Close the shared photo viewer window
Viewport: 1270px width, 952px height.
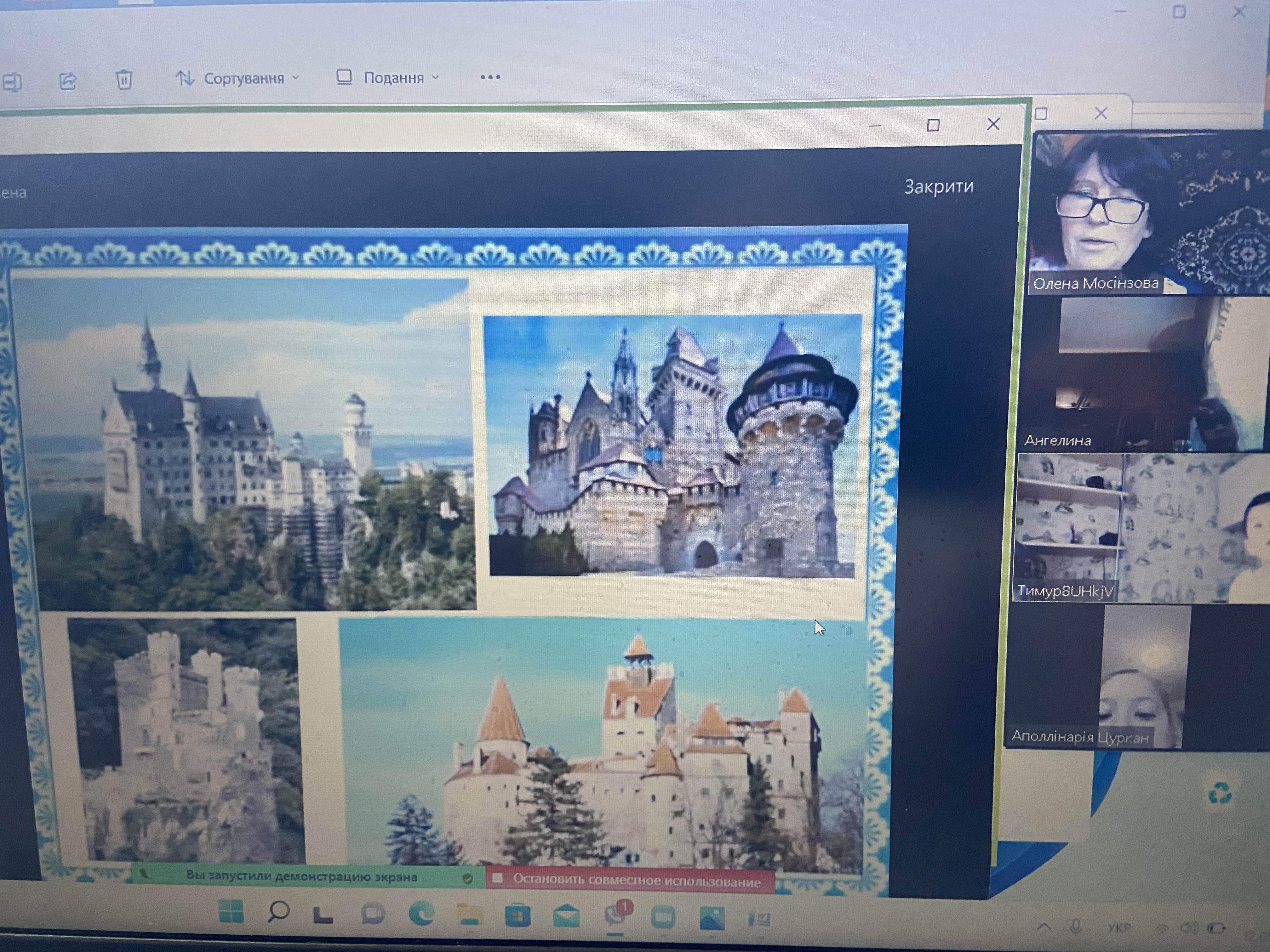coord(993,124)
